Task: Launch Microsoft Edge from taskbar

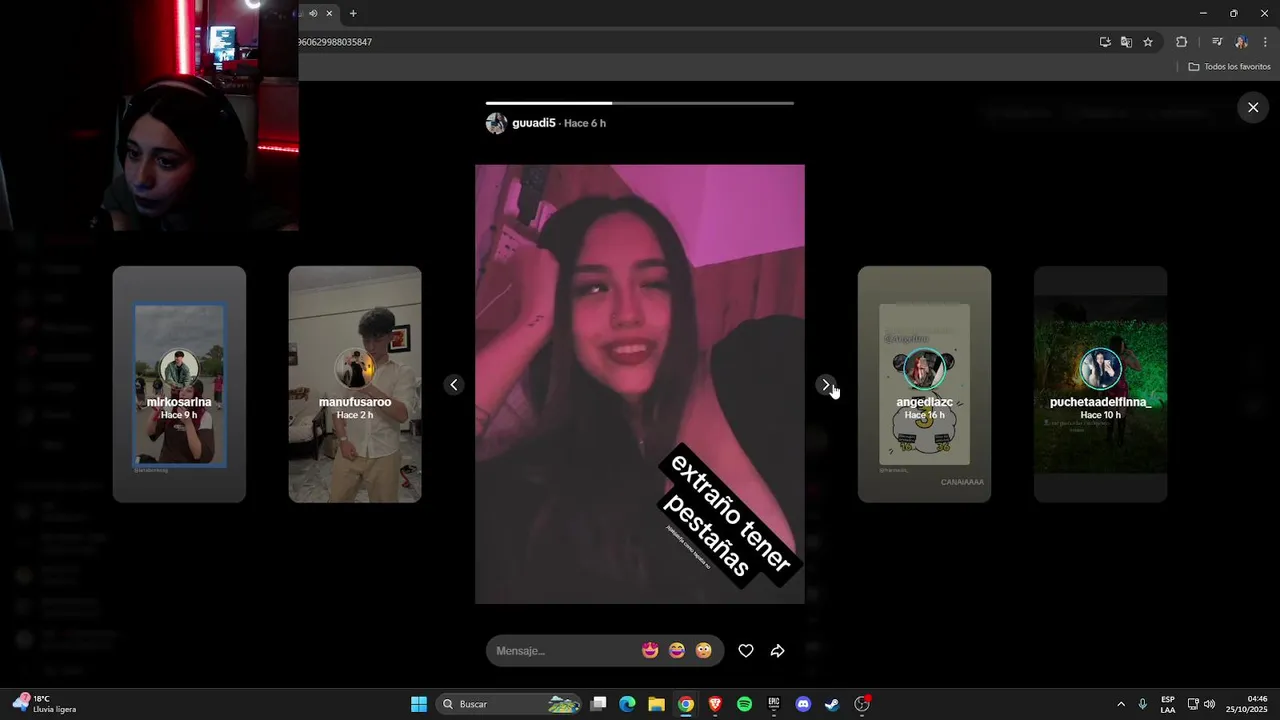Action: (x=627, y=704)
